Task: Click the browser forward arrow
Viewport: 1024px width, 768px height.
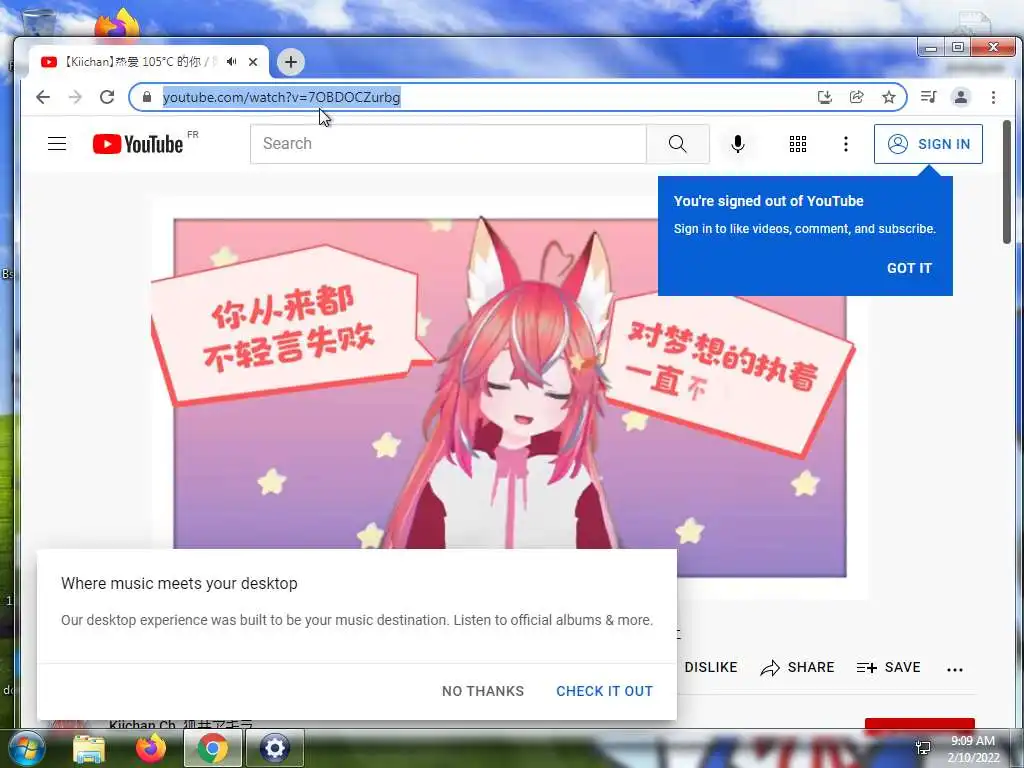Action: [75, 97]
